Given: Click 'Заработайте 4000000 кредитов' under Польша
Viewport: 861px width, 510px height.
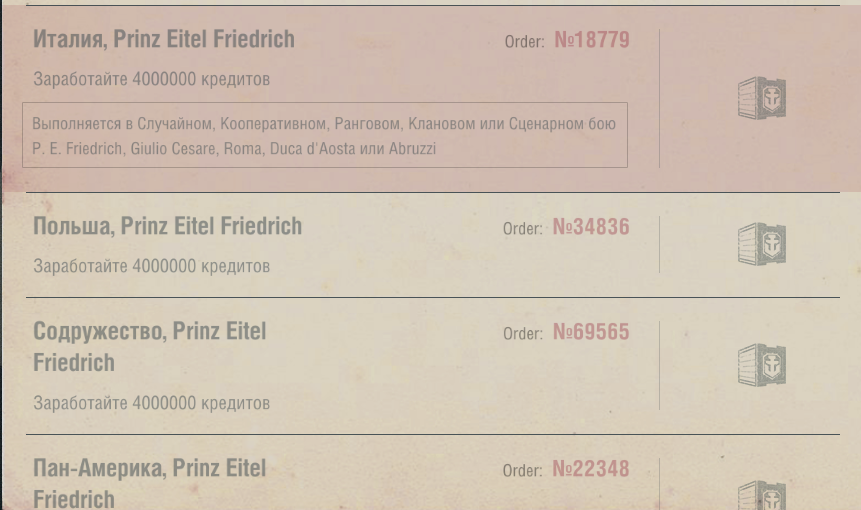Looking at the screenshot, I should [x=152, y=266].
